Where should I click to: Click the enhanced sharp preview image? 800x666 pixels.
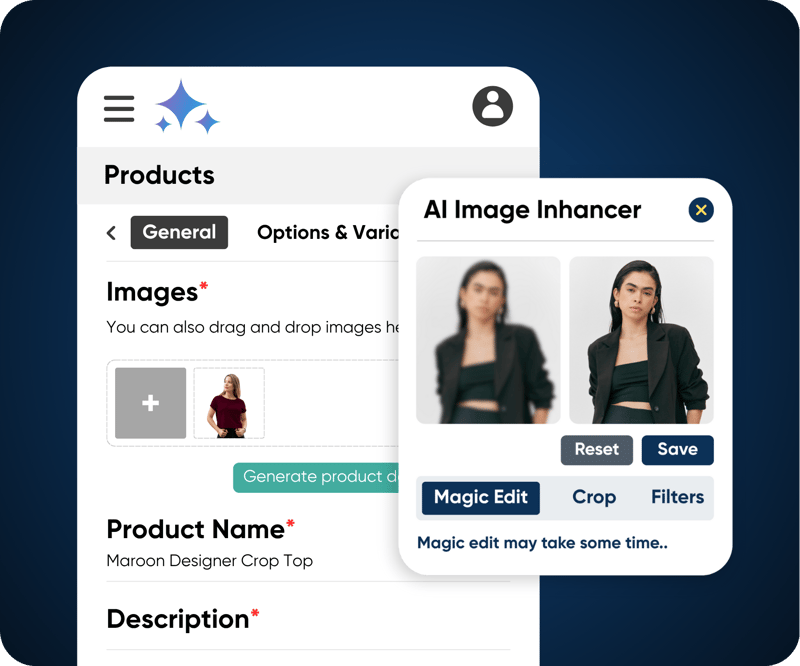641,340
